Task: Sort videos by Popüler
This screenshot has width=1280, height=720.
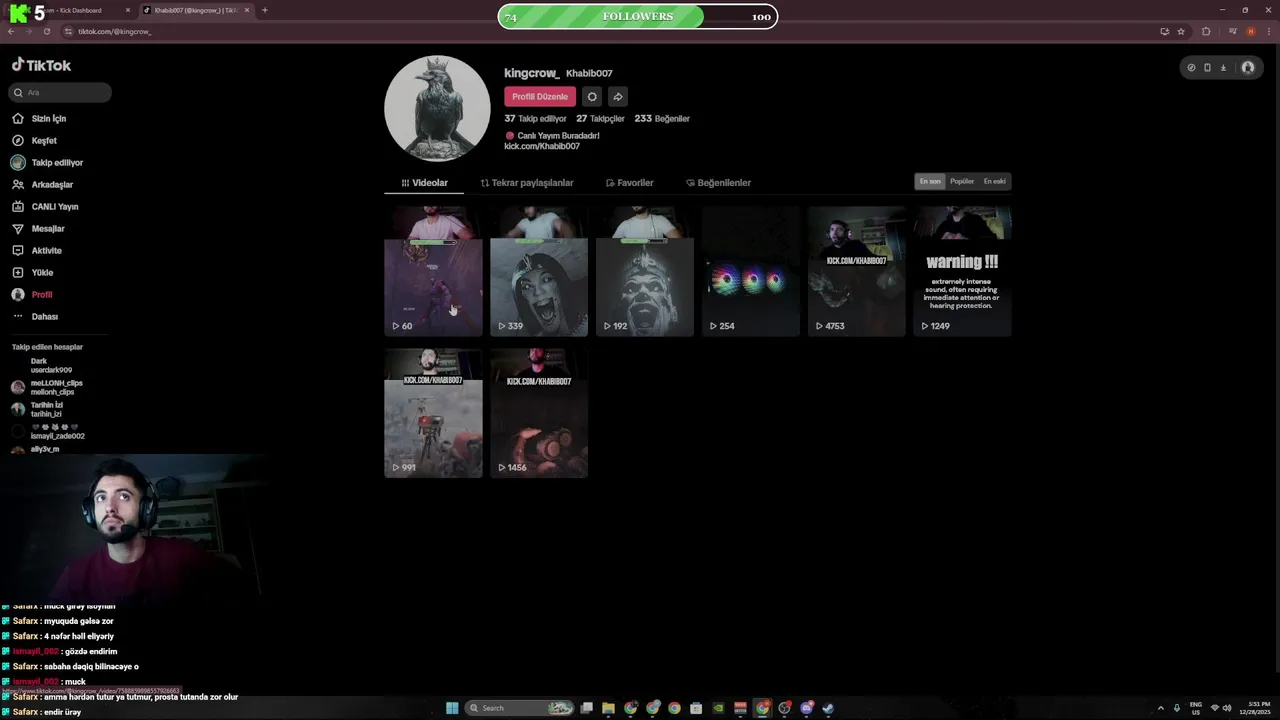Action: coord(962,181)
